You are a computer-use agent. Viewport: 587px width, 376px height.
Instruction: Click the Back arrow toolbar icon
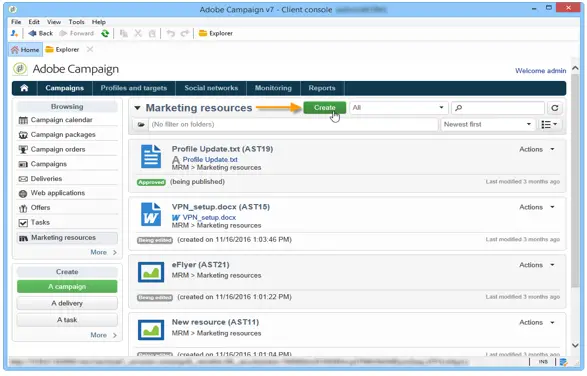coord(32,33)
